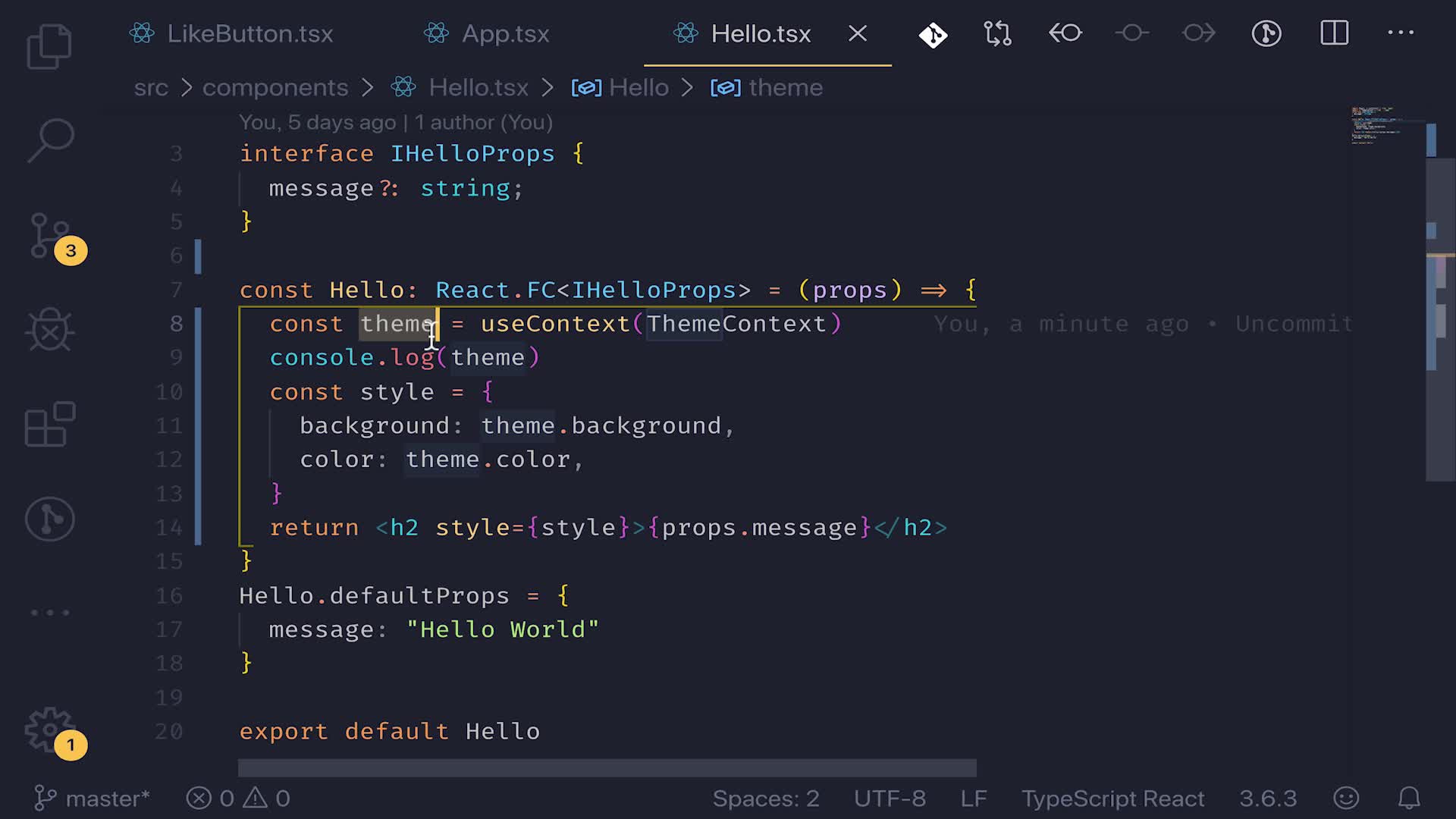Expand the components breadcrumb folder

pos(275,87)
